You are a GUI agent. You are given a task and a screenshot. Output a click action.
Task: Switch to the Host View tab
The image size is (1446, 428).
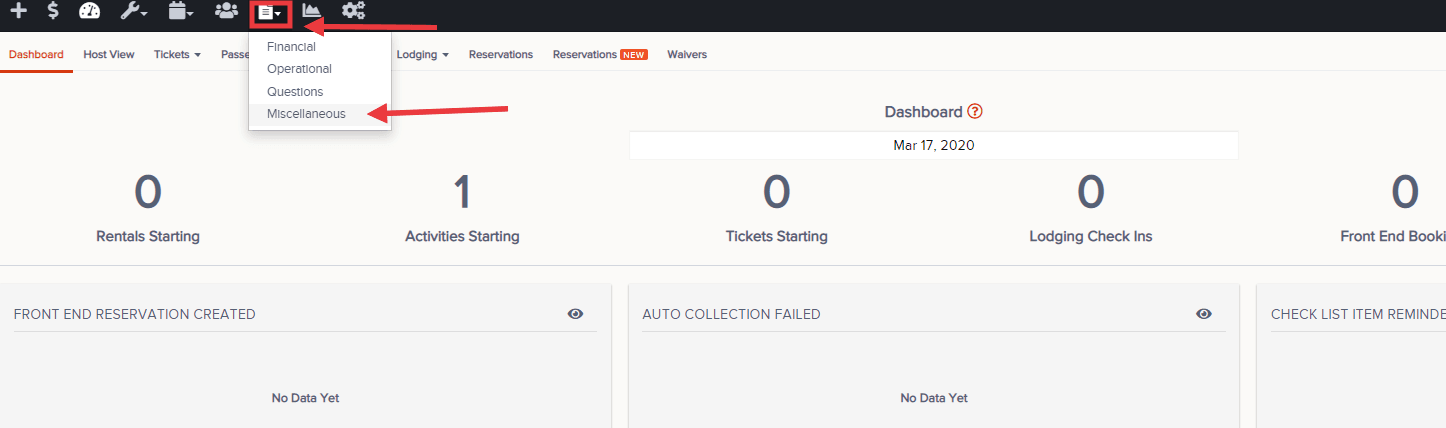click(x=109, y=55)
